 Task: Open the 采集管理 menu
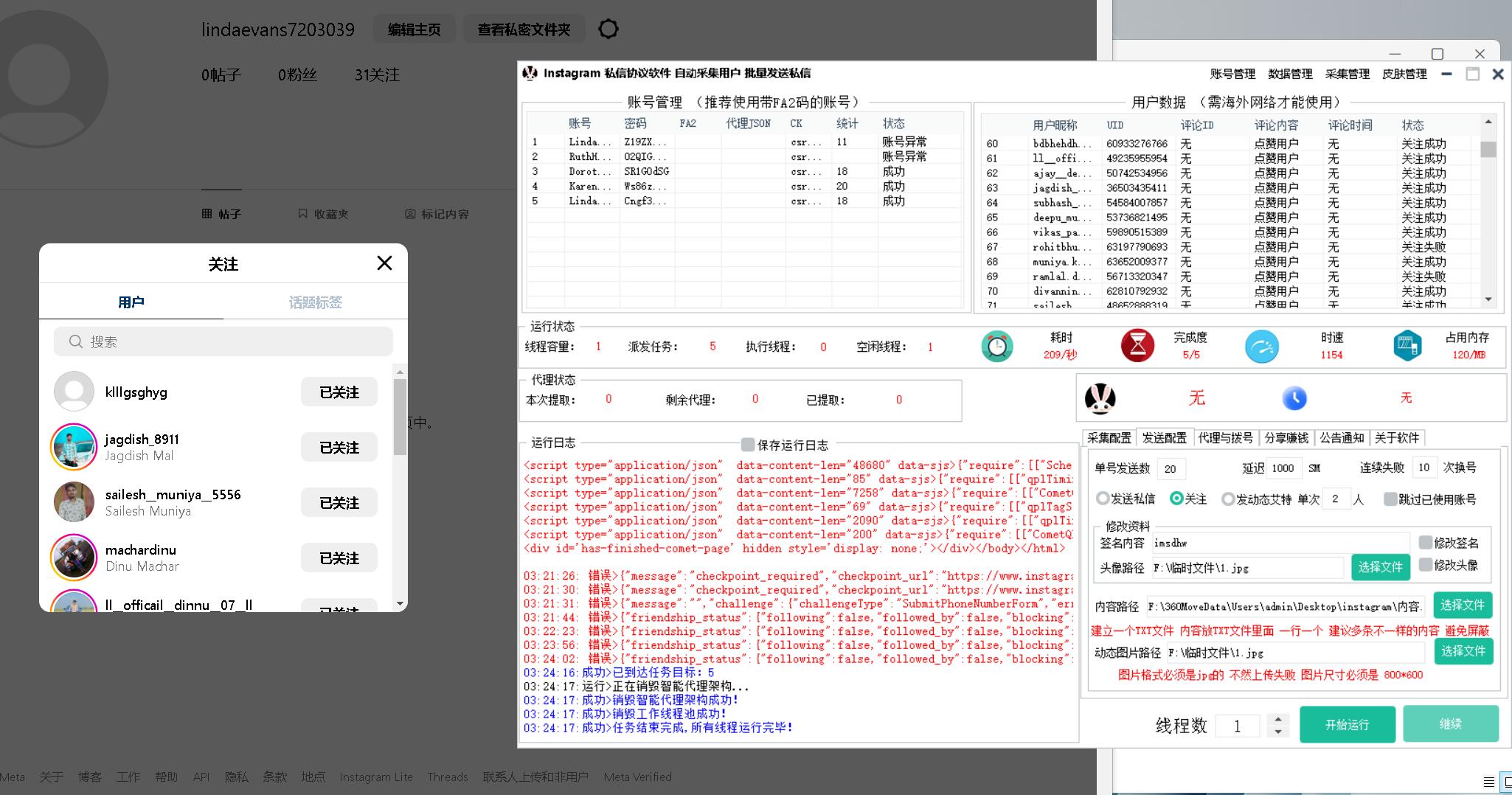(x=1347, y=74)
